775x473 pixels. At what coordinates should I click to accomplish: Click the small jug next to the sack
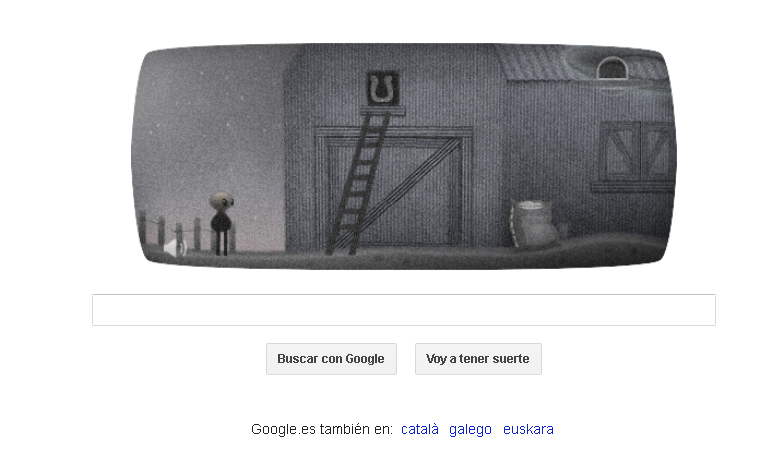click(563, 229)
